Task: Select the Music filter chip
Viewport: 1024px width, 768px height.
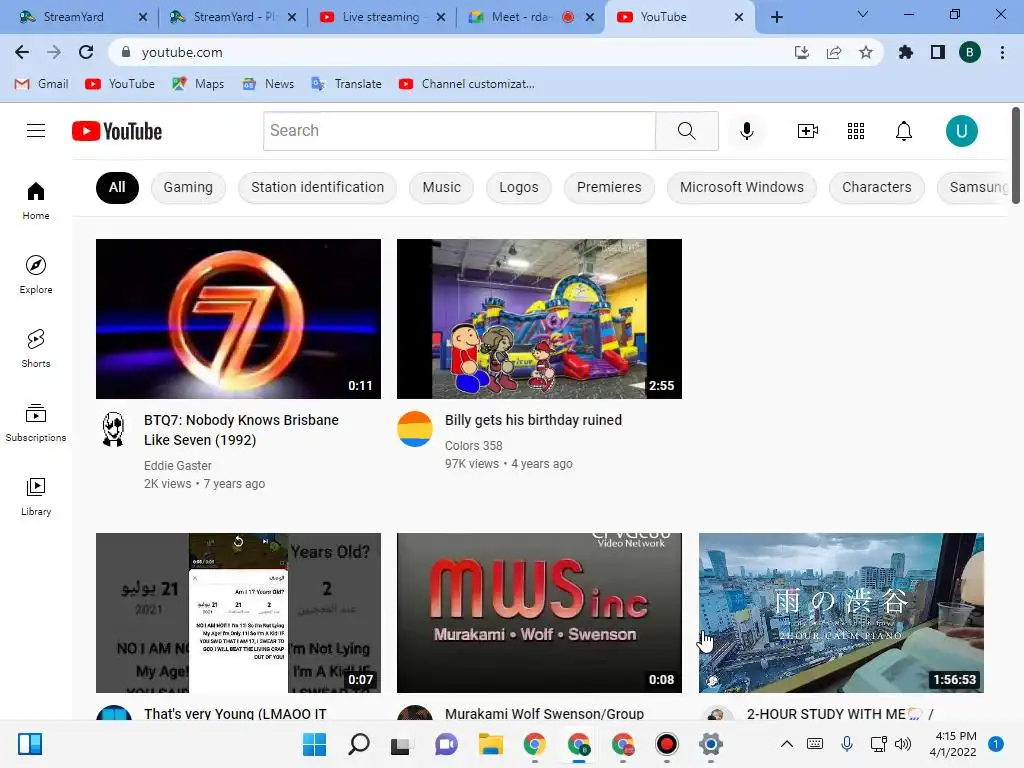Action: [441, 187]
